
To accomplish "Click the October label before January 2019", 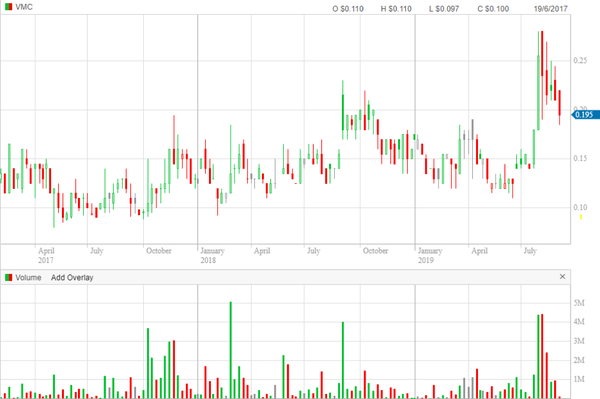I will point(375,251).
